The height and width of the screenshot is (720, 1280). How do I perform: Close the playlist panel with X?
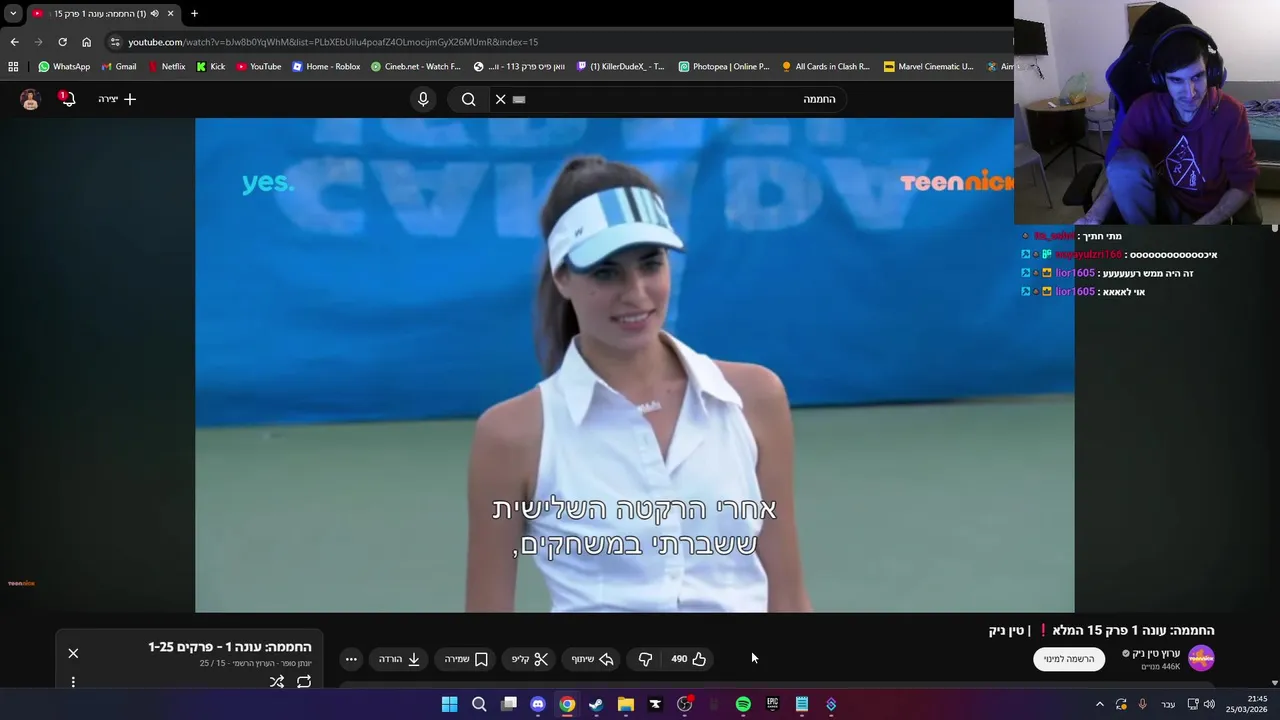pos(73,653)
